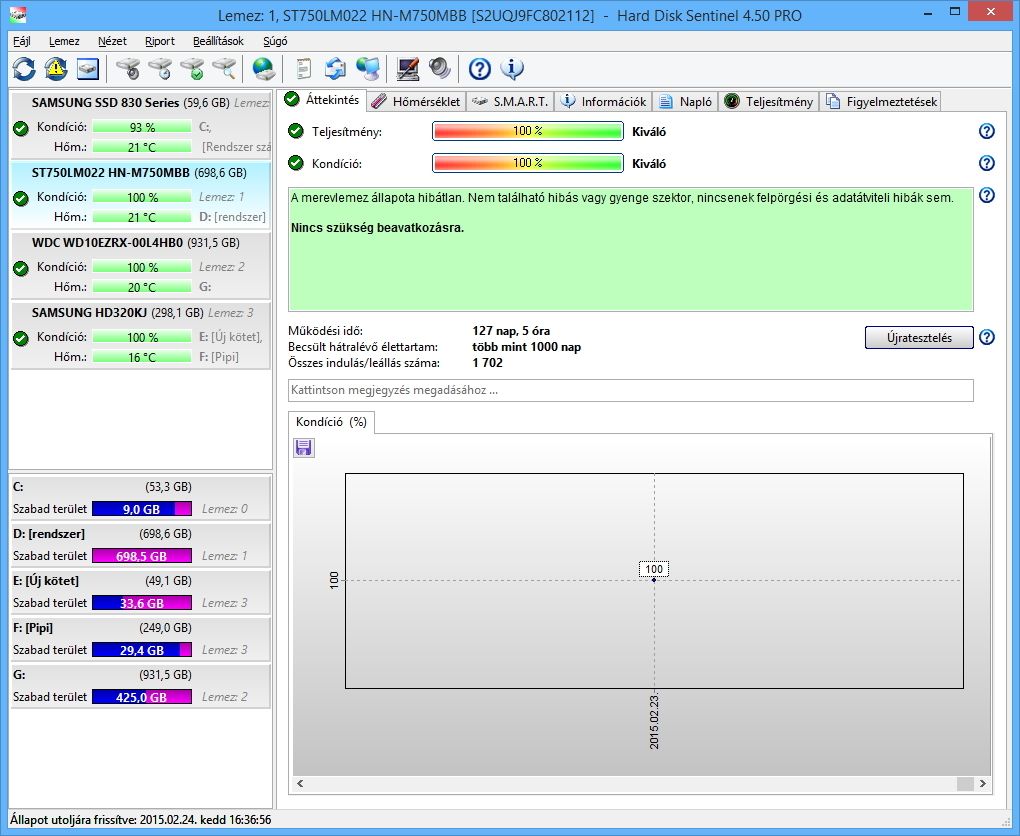This screenshot has width=1020, height=836.
Task: Click help icon beside Kondíció bar
Action: click(987, 163)
